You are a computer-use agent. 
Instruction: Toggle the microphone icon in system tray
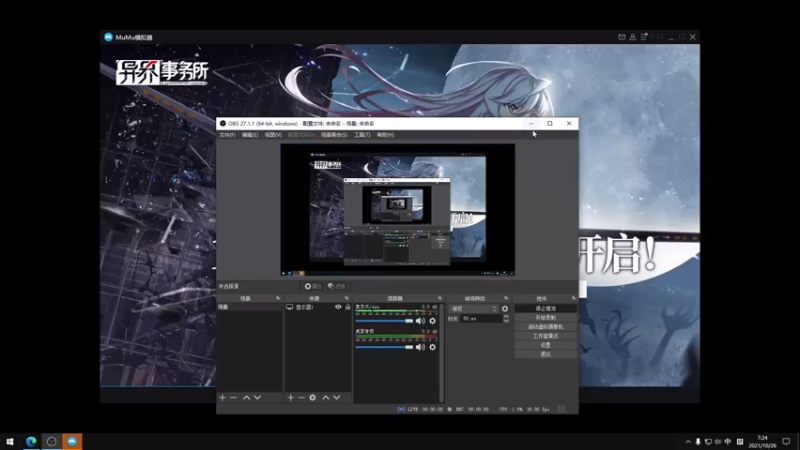click(698, 441)
